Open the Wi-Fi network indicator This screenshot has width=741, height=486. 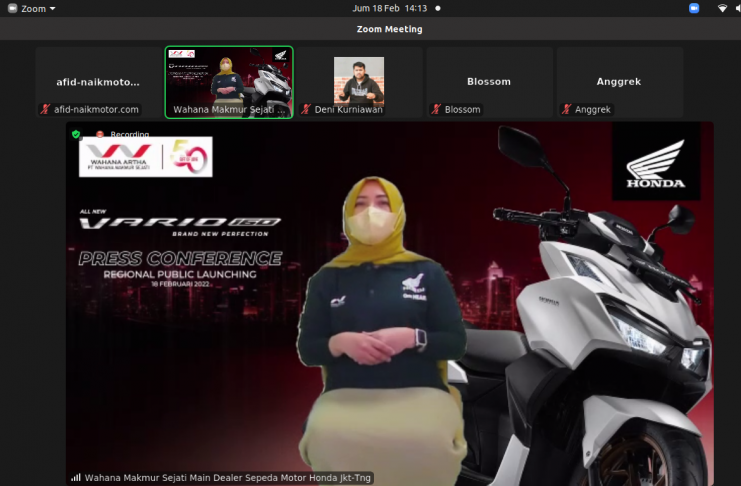point(722,8)
